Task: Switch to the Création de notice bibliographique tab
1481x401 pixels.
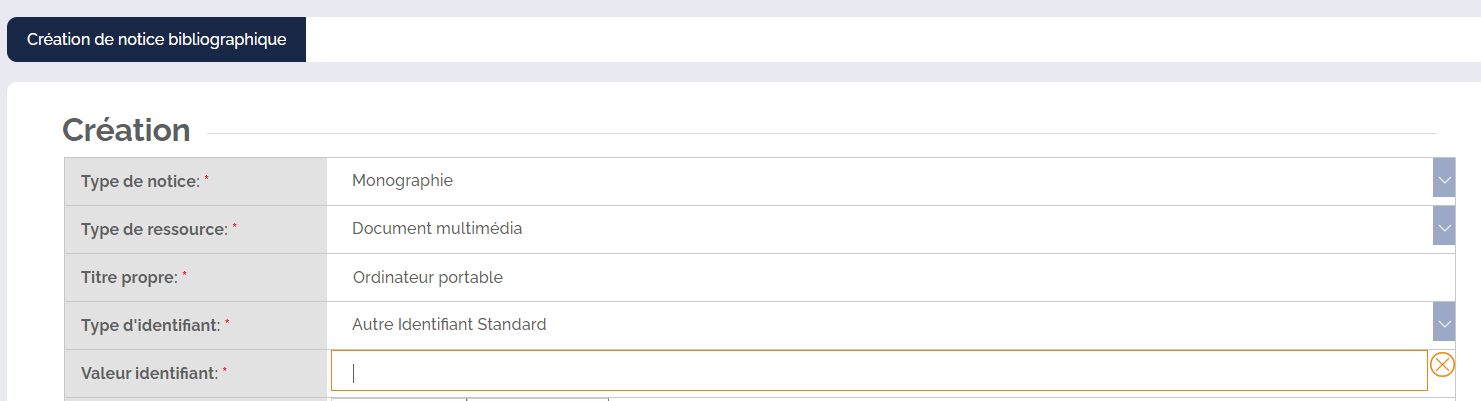Action: (156, 40)
